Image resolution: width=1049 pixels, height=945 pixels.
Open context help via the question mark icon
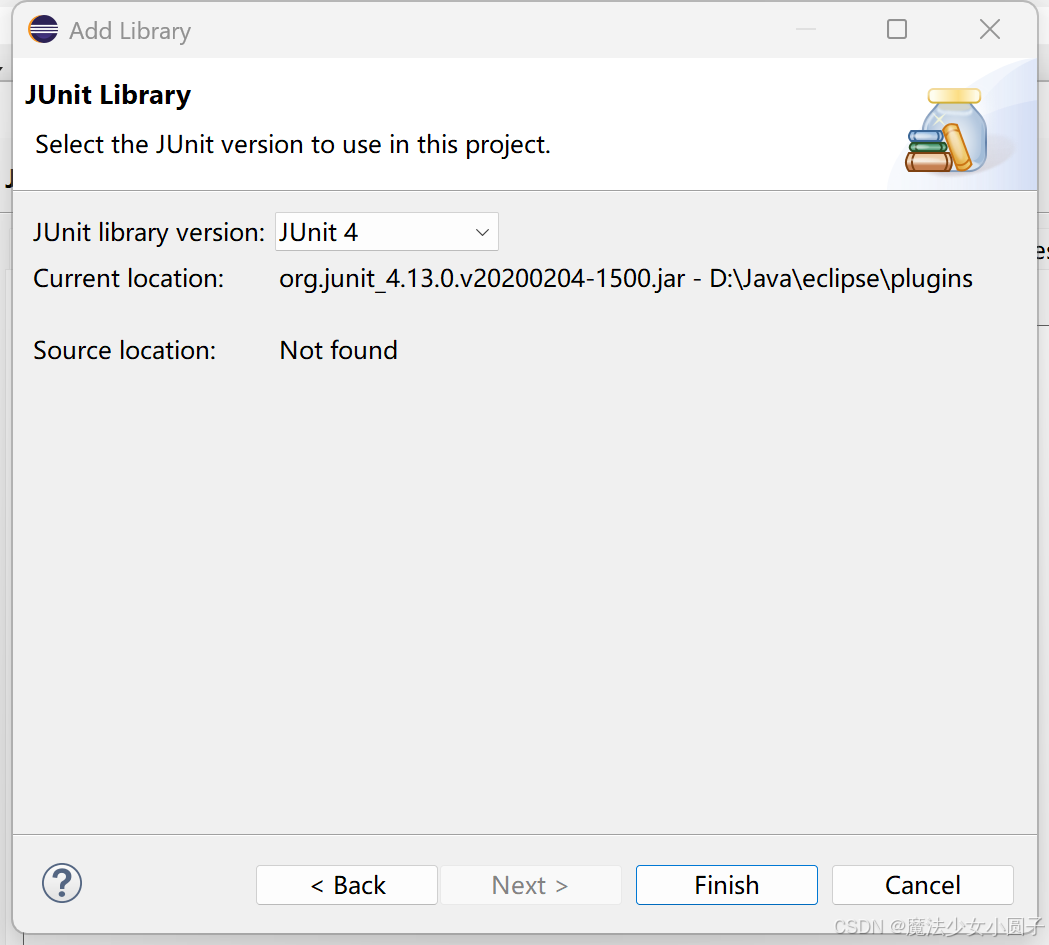pyautogui.click(x=61, y=884)
